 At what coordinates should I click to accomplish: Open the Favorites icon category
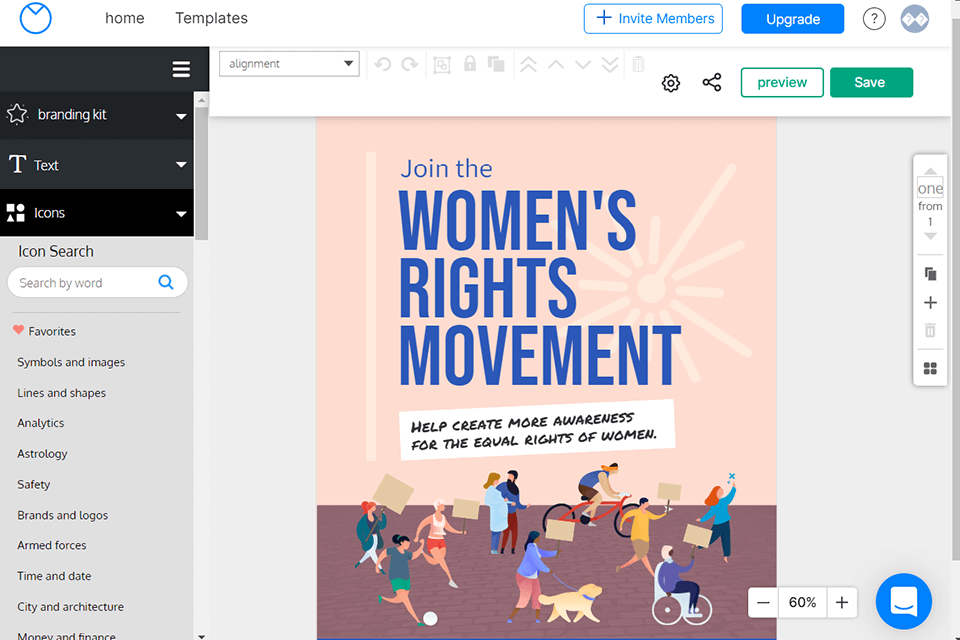pos(51,331)
